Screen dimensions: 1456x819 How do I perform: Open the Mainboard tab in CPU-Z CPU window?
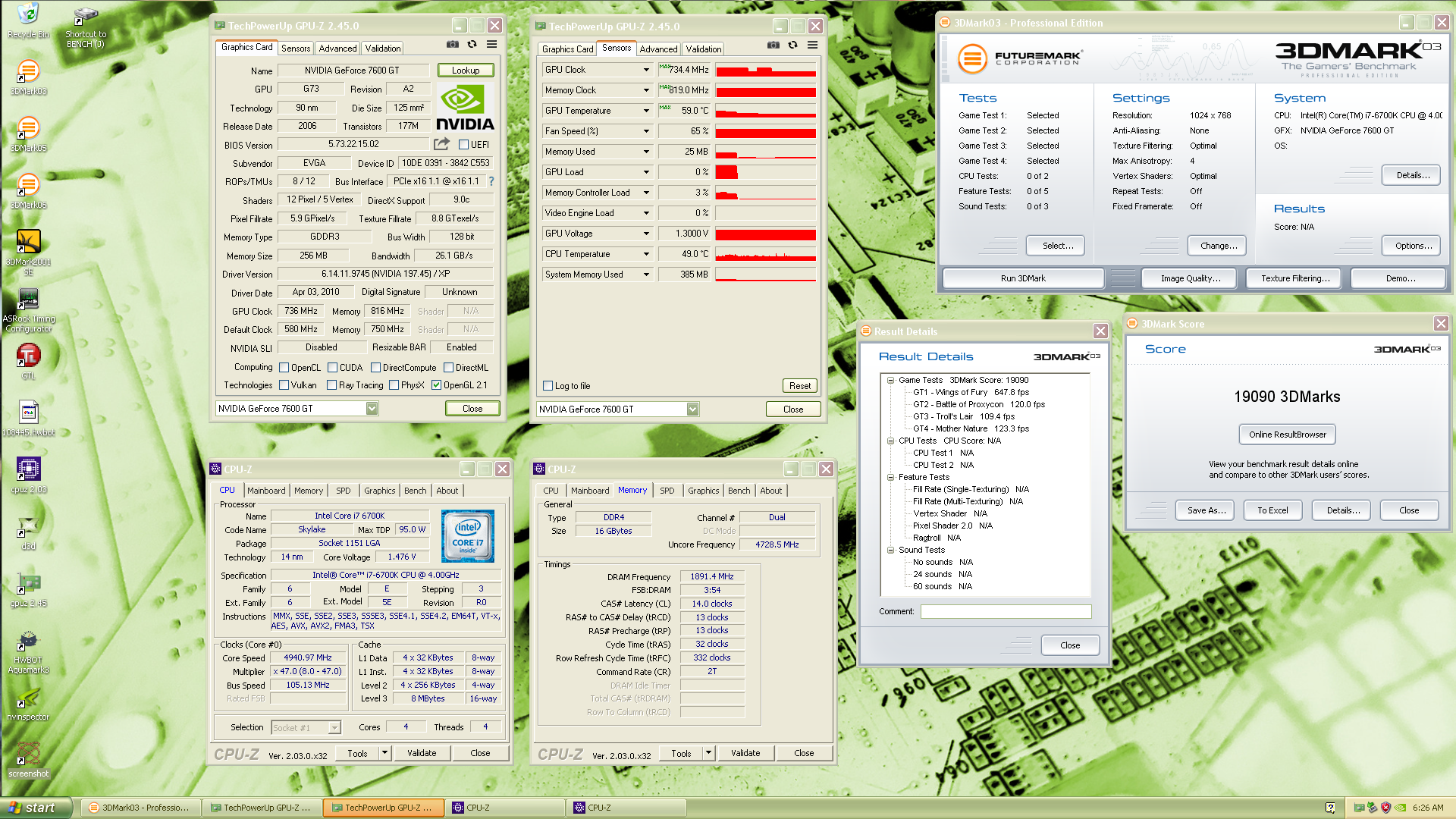(x=266, y=491)
